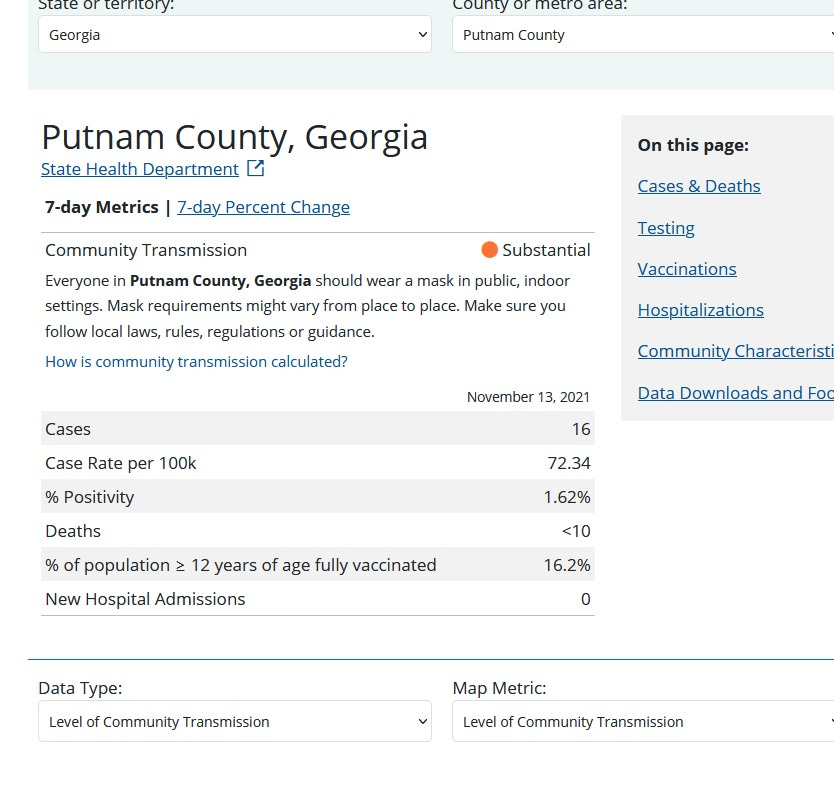
Task: Open How is community transmission calculated link
Action: pos(196,362)
